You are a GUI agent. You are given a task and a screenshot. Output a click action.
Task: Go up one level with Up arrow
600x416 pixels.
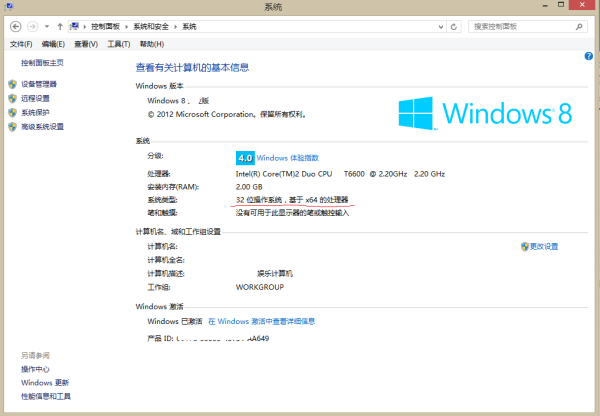point(60,26)
